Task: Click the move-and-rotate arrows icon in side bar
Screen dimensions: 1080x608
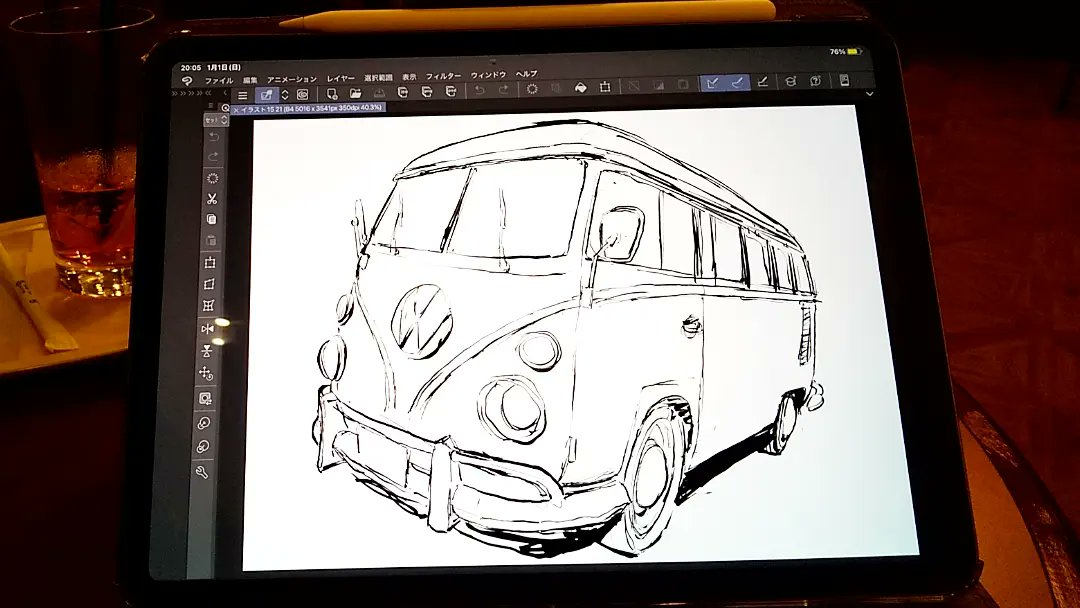Action: [205, 374]
